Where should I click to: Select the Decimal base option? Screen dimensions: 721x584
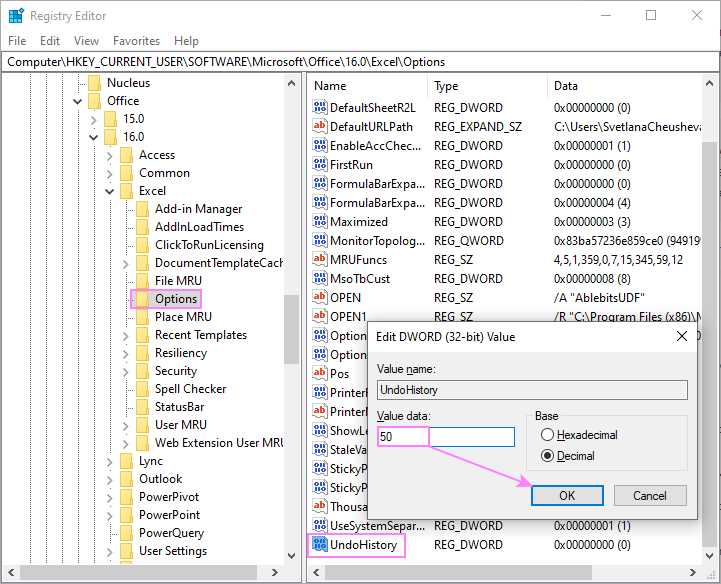[547, 456]
